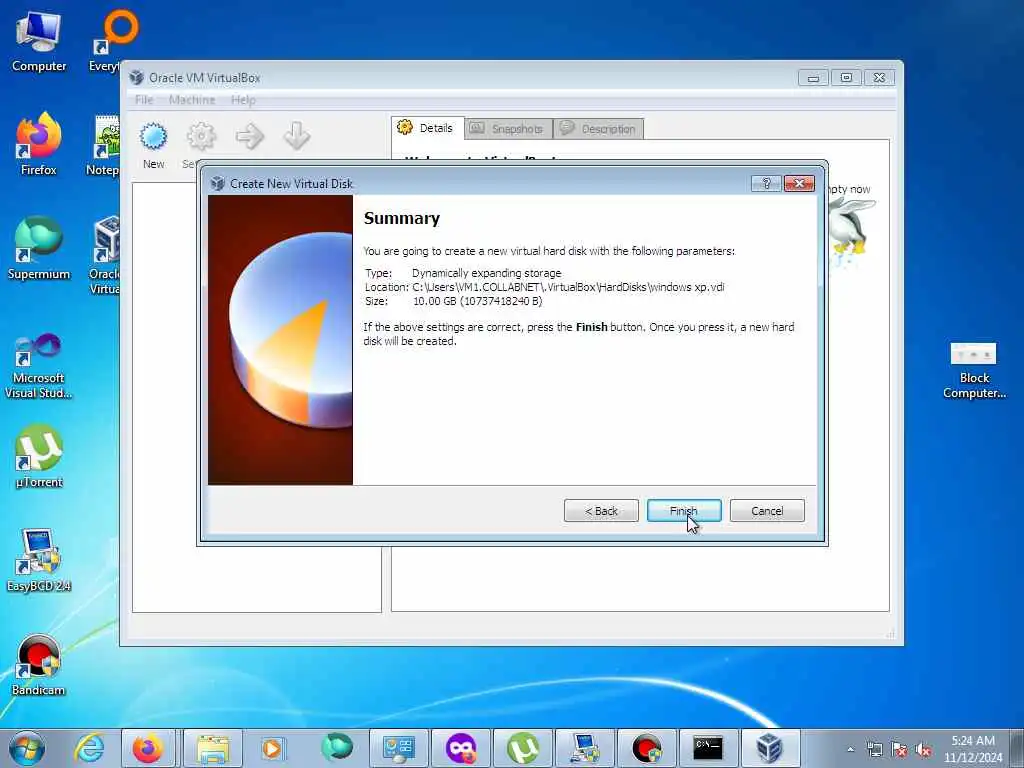1024x768 pixels.
Task: Select the µTorrent desktop shortcut
Action: coord(39,456)
